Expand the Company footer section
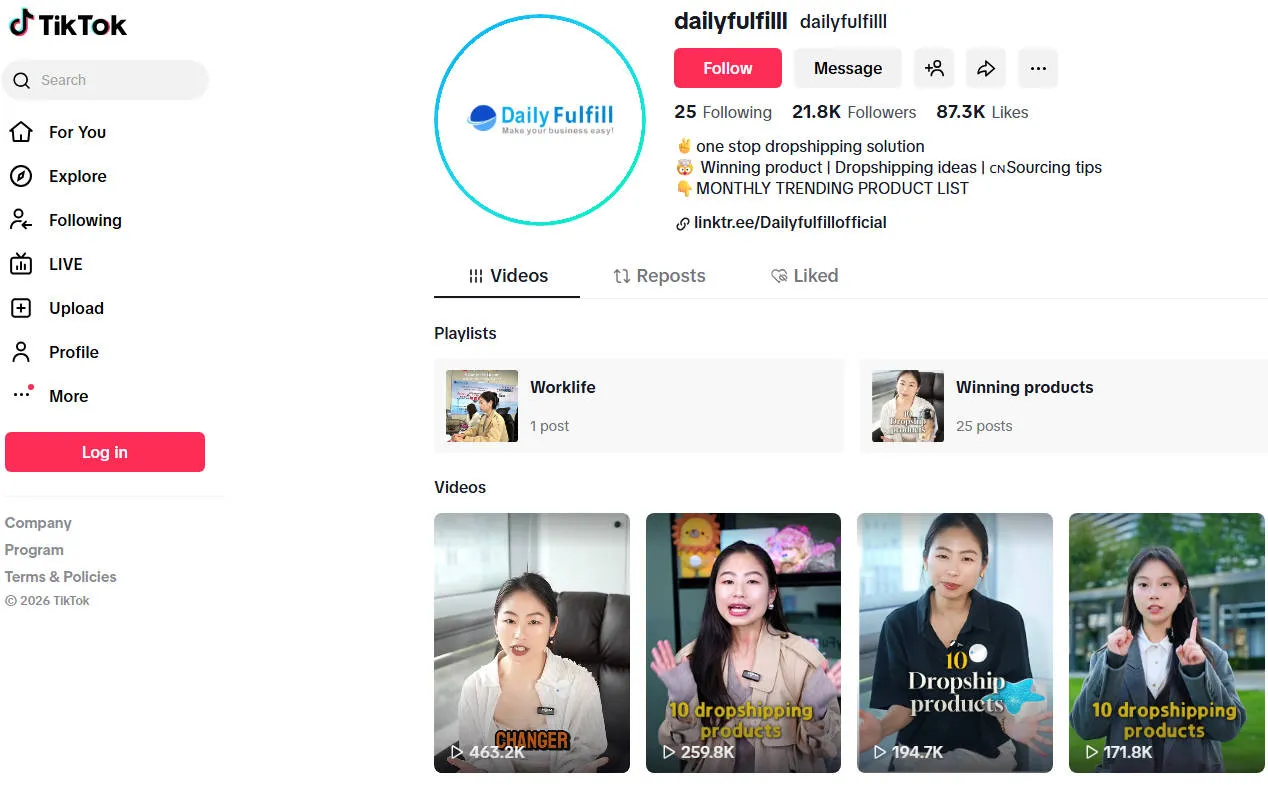 (x=38, y=523)
